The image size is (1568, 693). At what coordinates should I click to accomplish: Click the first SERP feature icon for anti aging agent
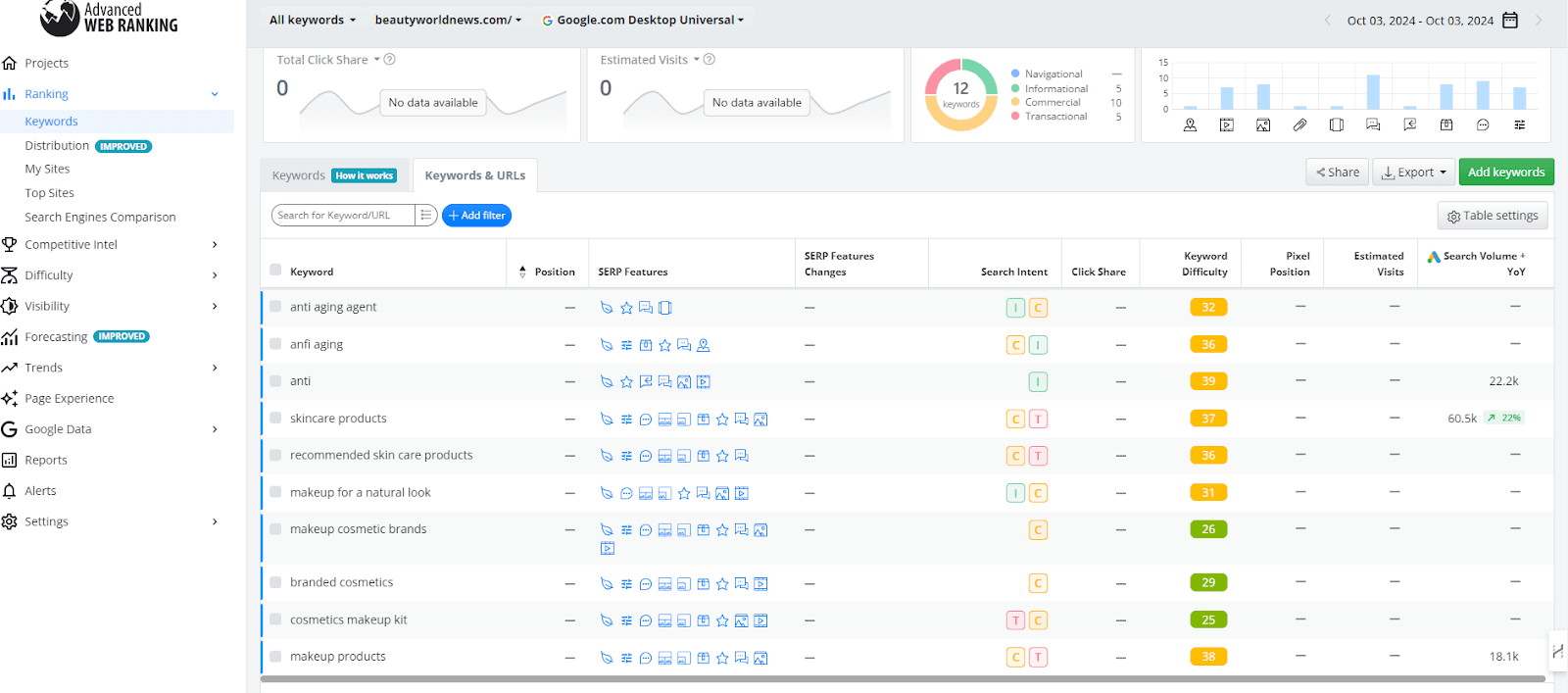(607, 308)
